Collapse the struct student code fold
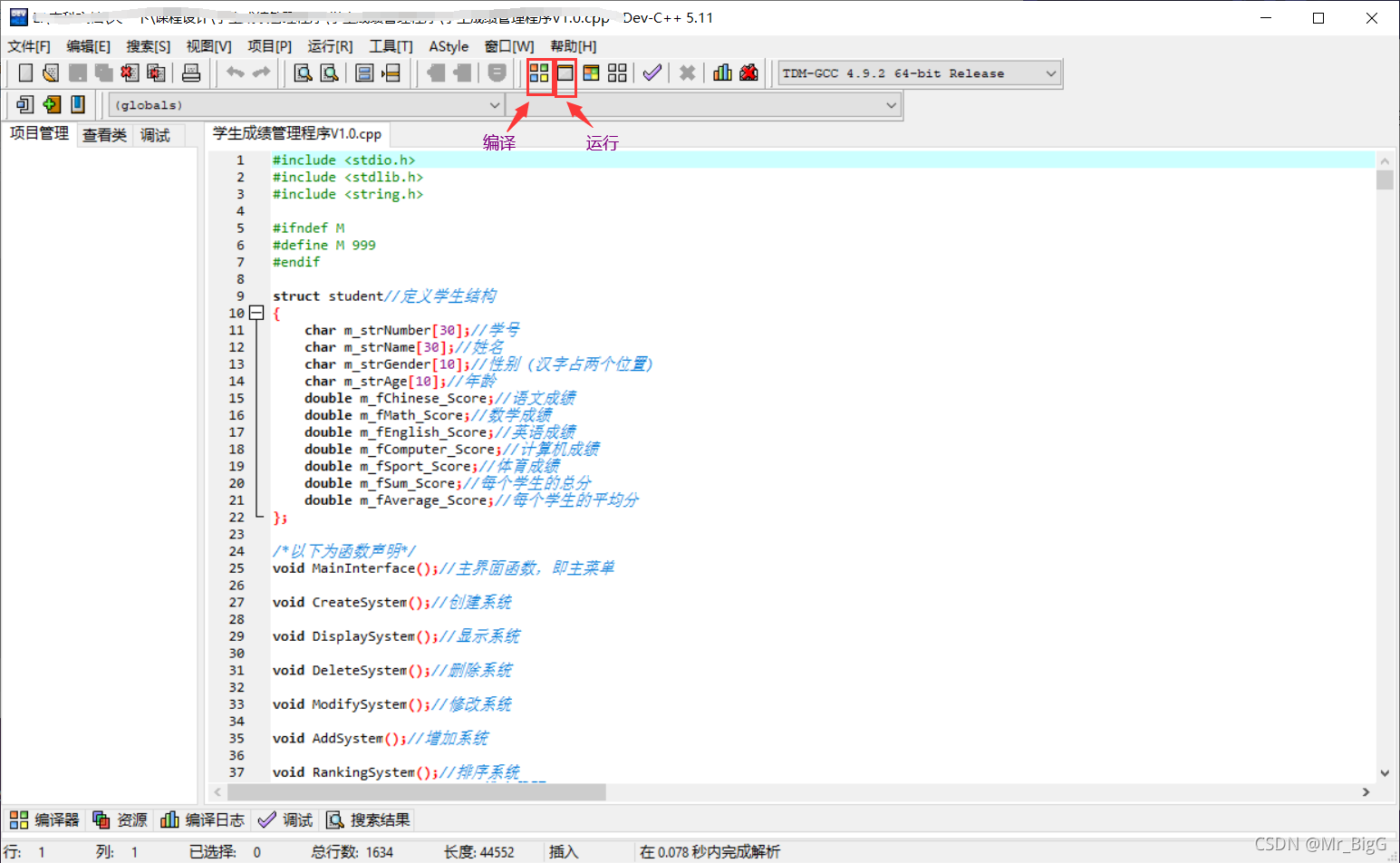1400x863 pixels. tap(256, 313)
